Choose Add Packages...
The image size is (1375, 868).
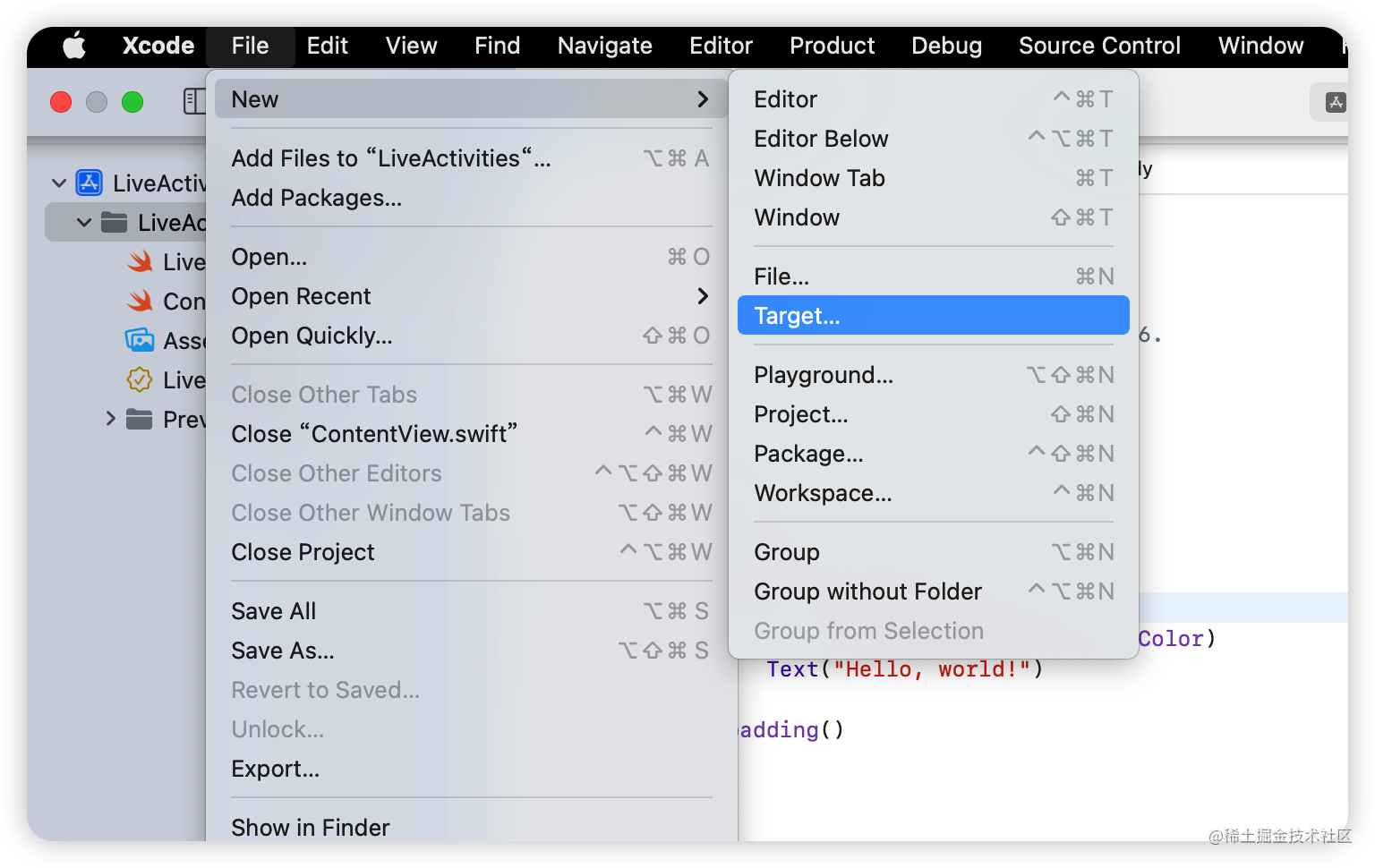[x=471, y=198]
